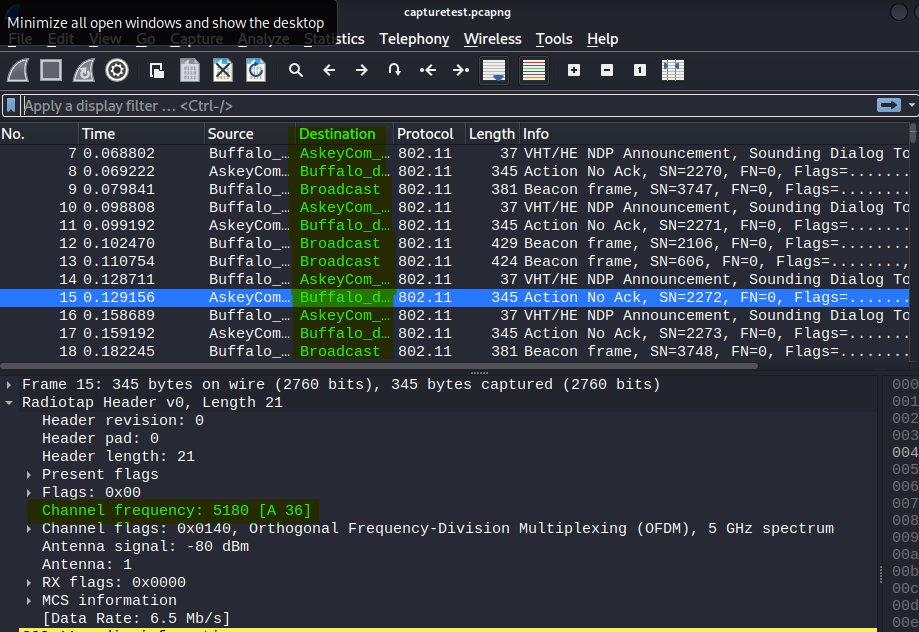Select the [Data Rate: 6.5 Mb/s] line

click(136, 619)
